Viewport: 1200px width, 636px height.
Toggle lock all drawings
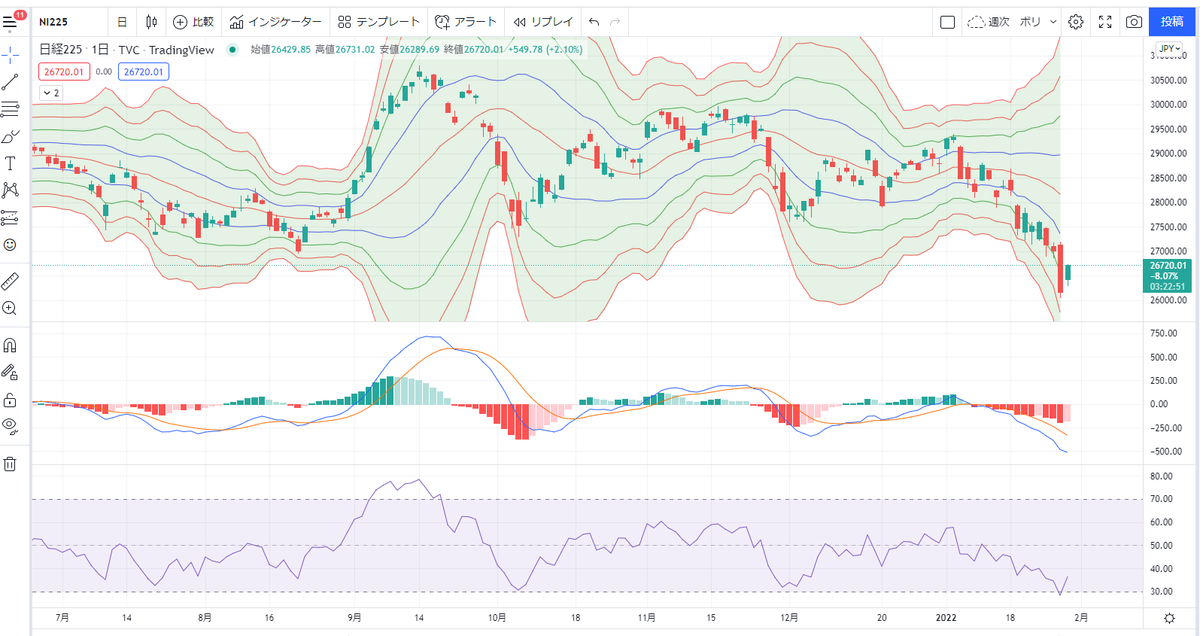[10, 400]
